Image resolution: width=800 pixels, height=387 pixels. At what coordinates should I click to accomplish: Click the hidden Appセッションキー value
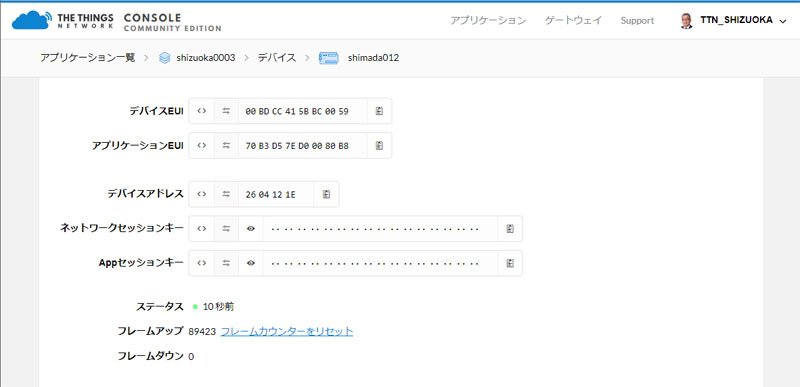point(375,264)
